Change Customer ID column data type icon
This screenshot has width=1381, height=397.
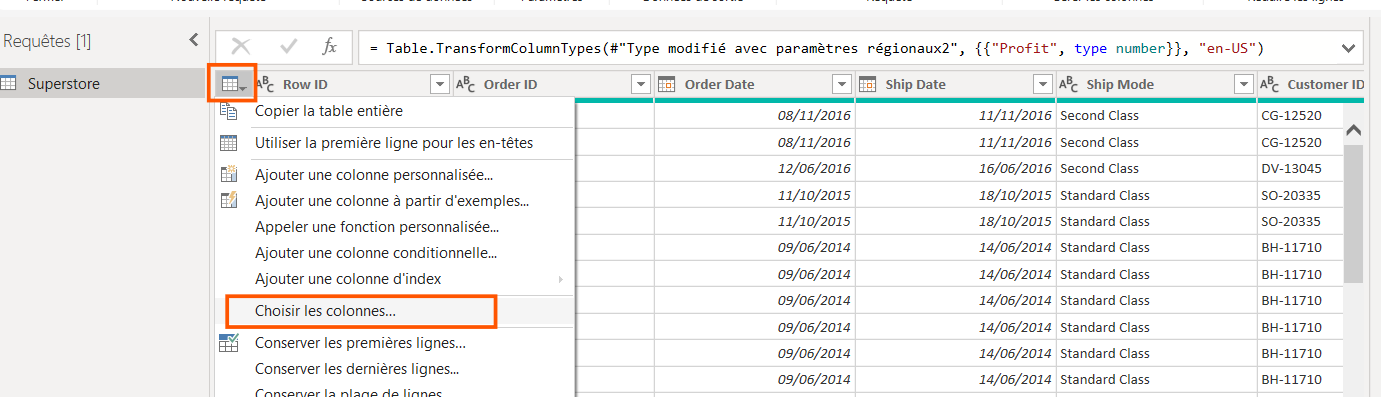point(1269,85)
